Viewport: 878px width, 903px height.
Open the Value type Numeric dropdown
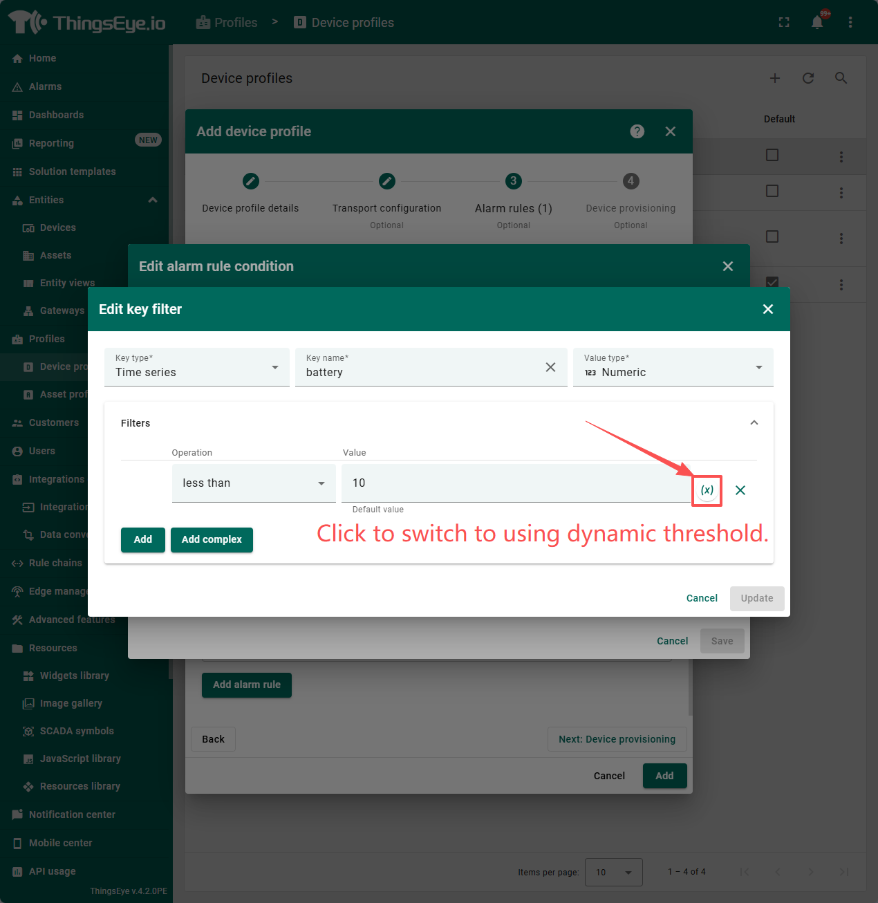pos(672,367)
